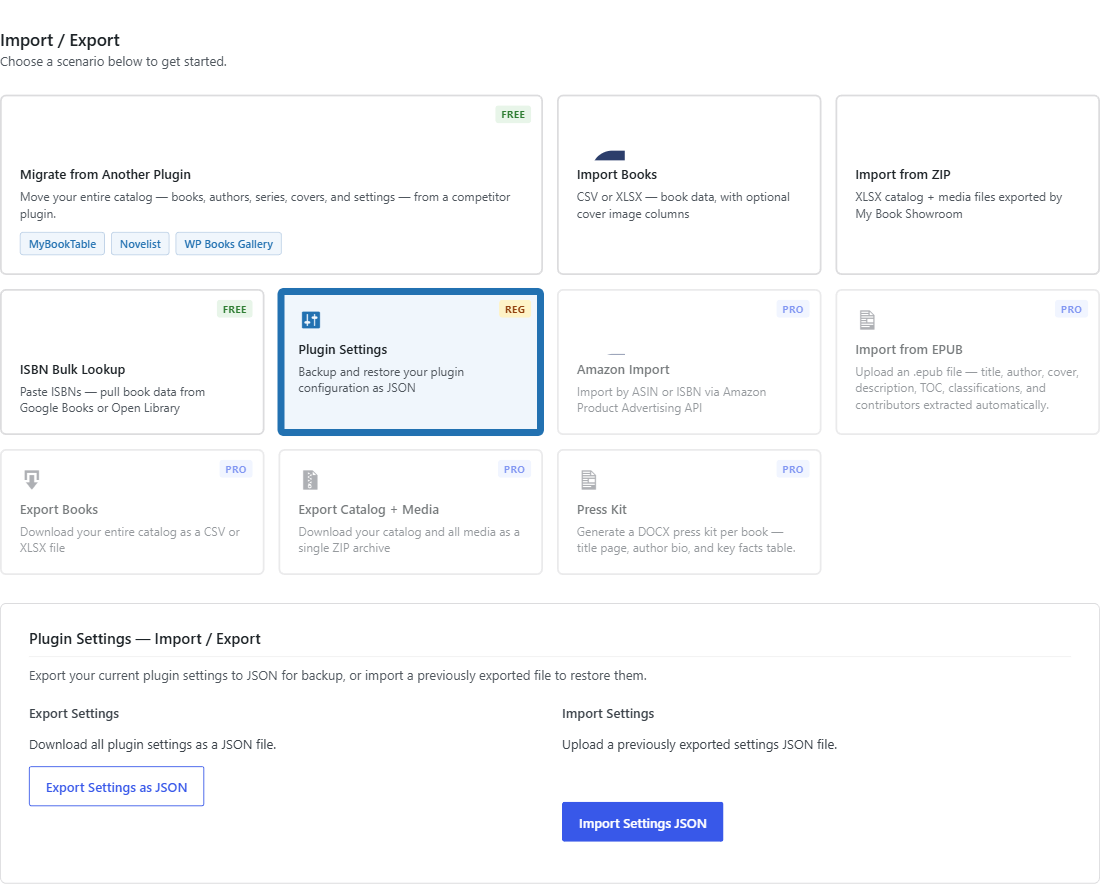This screenshot has width=1100, height=884.
Task: Open the Migrate from Another Plugin card
Action: (x=271, y=185)
